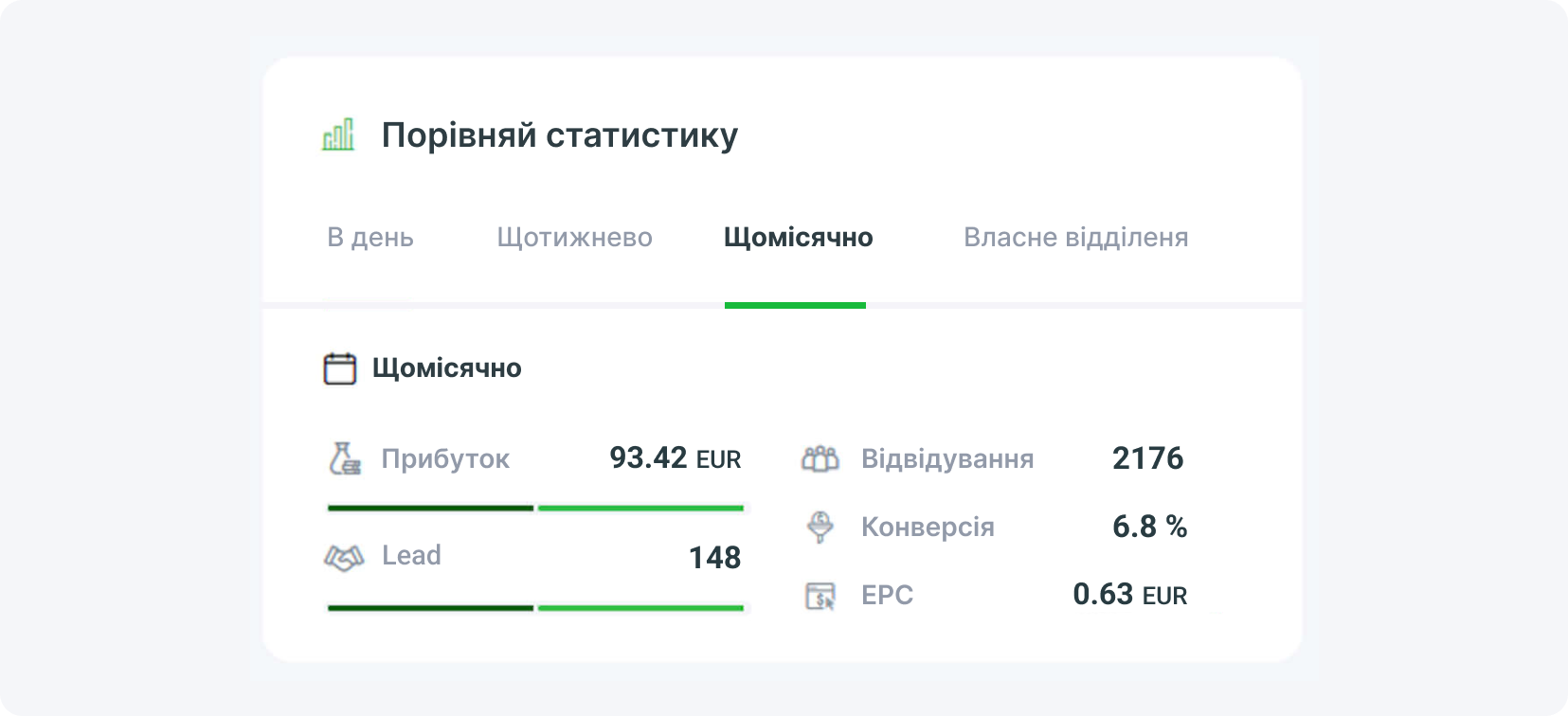This screenshot has width=1568, height=716.
Task: Click the 148 Lead count
Action: click(x=715, y=559)
